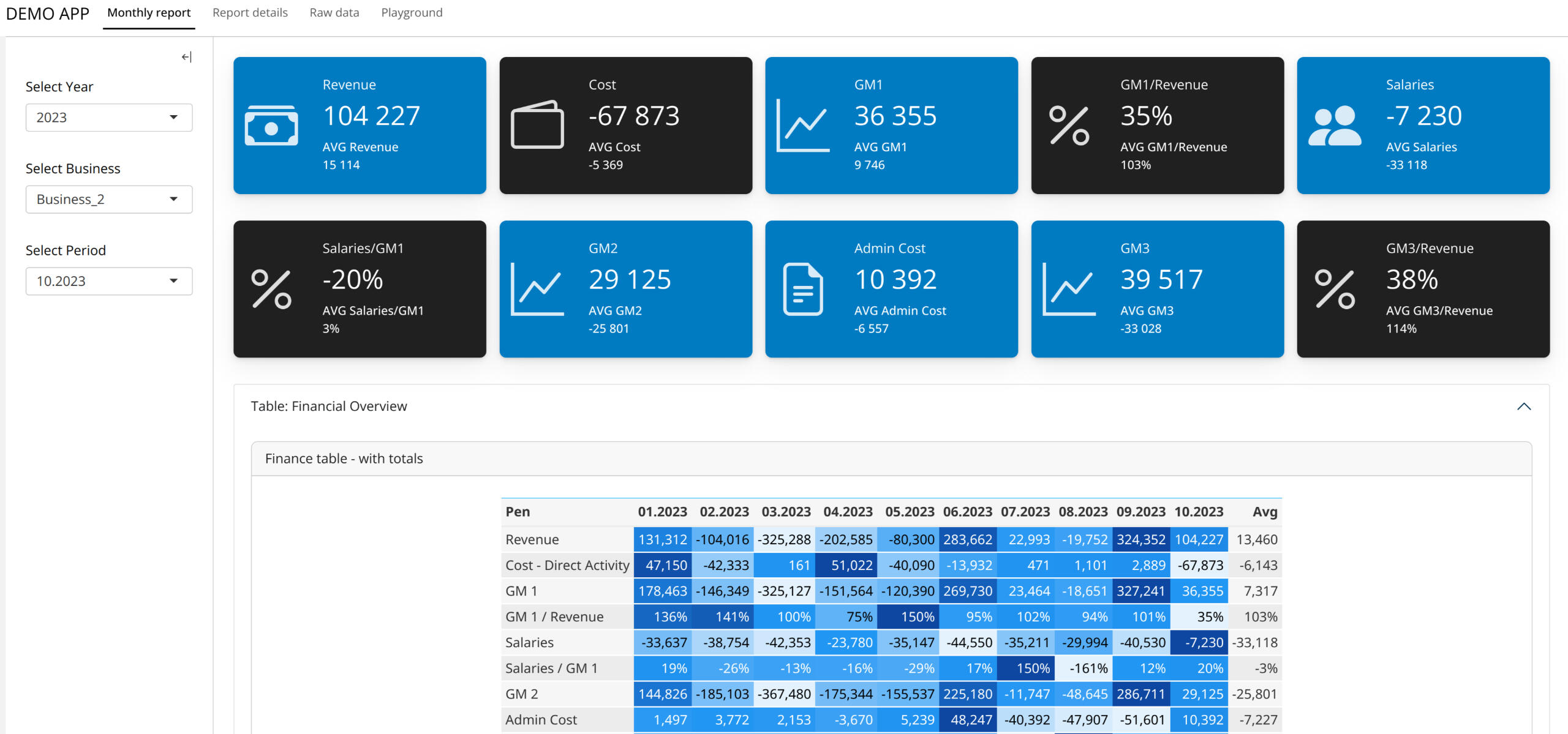Click the document icon on Admin Cost card
Viewport: 1568px width, 734px height.
[803, 289]
